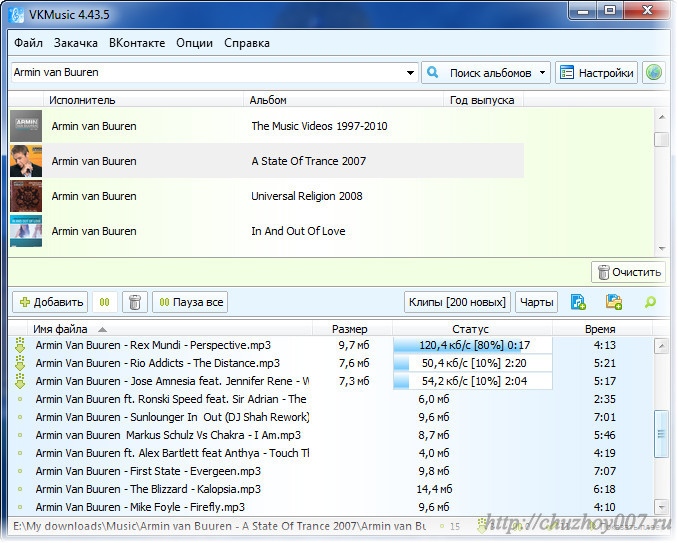The image size is (678, 543).
Task: Click download list scrollbar up arrow
Action: [662, 346]
